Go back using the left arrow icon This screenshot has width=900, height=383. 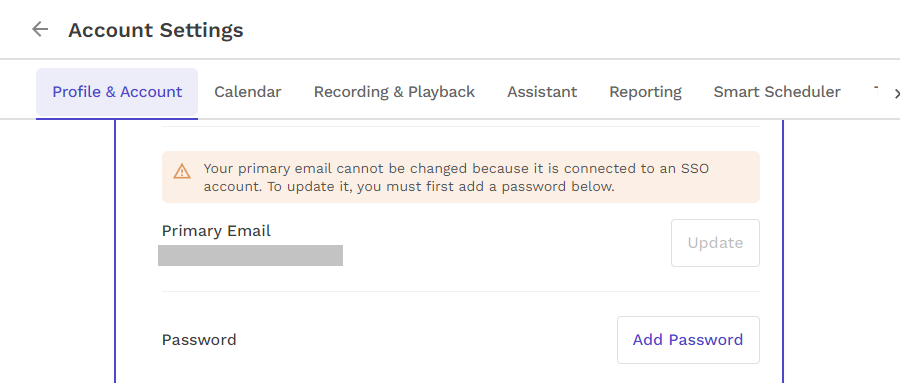pos(40,29)
